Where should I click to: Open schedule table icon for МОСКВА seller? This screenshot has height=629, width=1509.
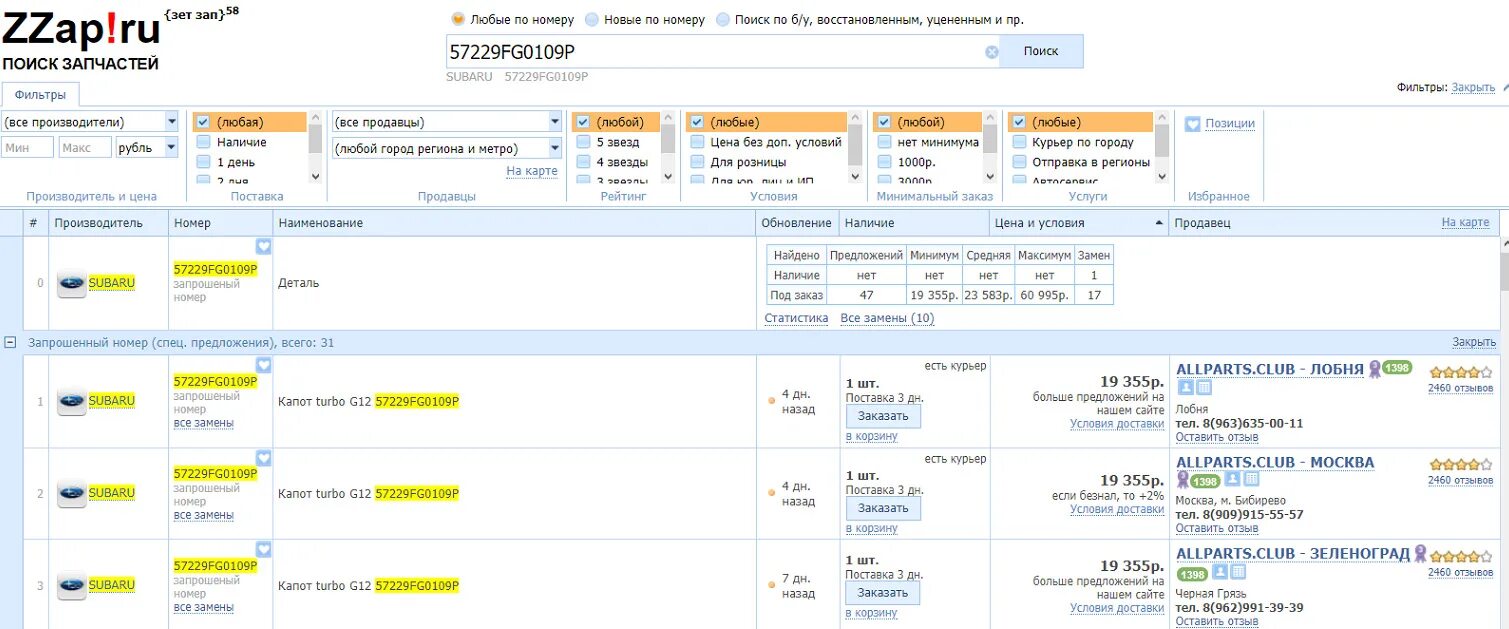click(1252, 479)
